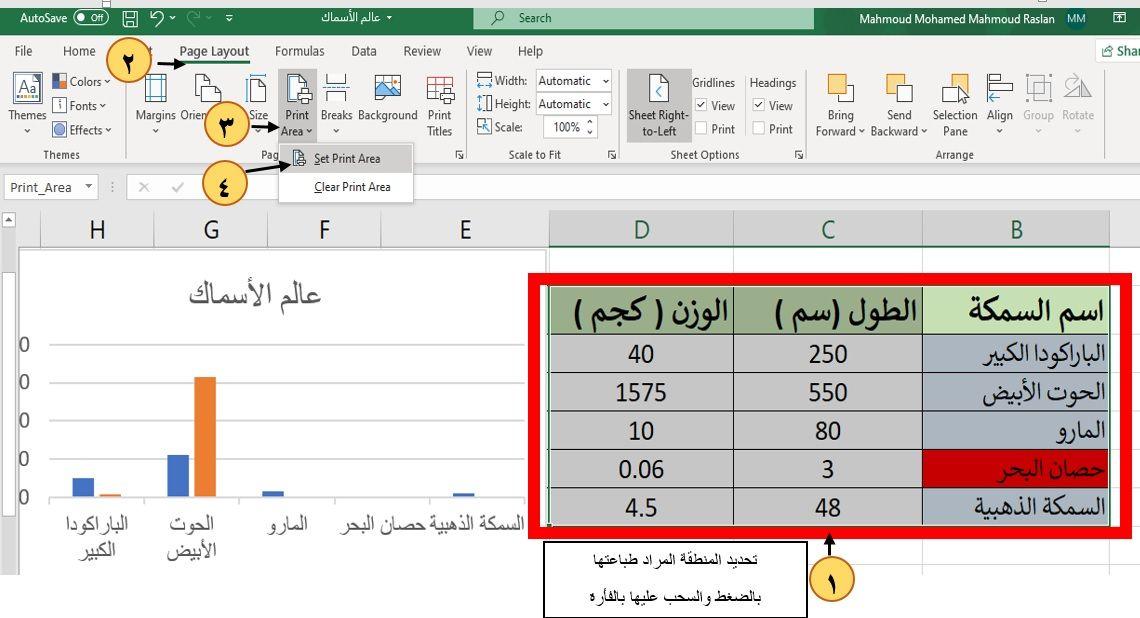The width and height of the screenshot is (1140, 618).
Task: Uncheck the Gridlines View checkbox
Action: (x=701, y=106)
